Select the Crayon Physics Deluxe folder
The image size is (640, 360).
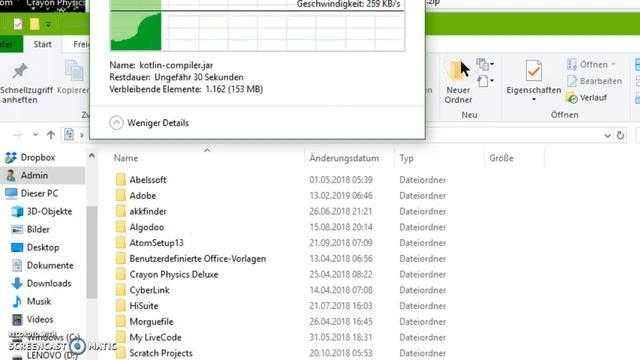pyautogui.click(x=174, y=274)
